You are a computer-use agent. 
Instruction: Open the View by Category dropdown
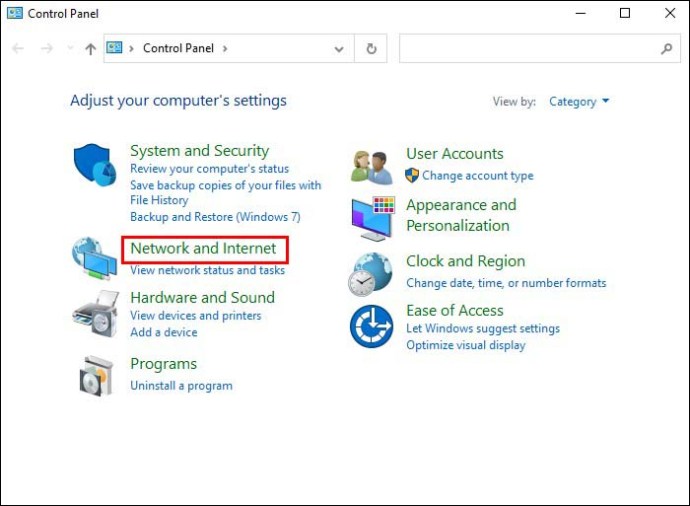click(579, 101)
